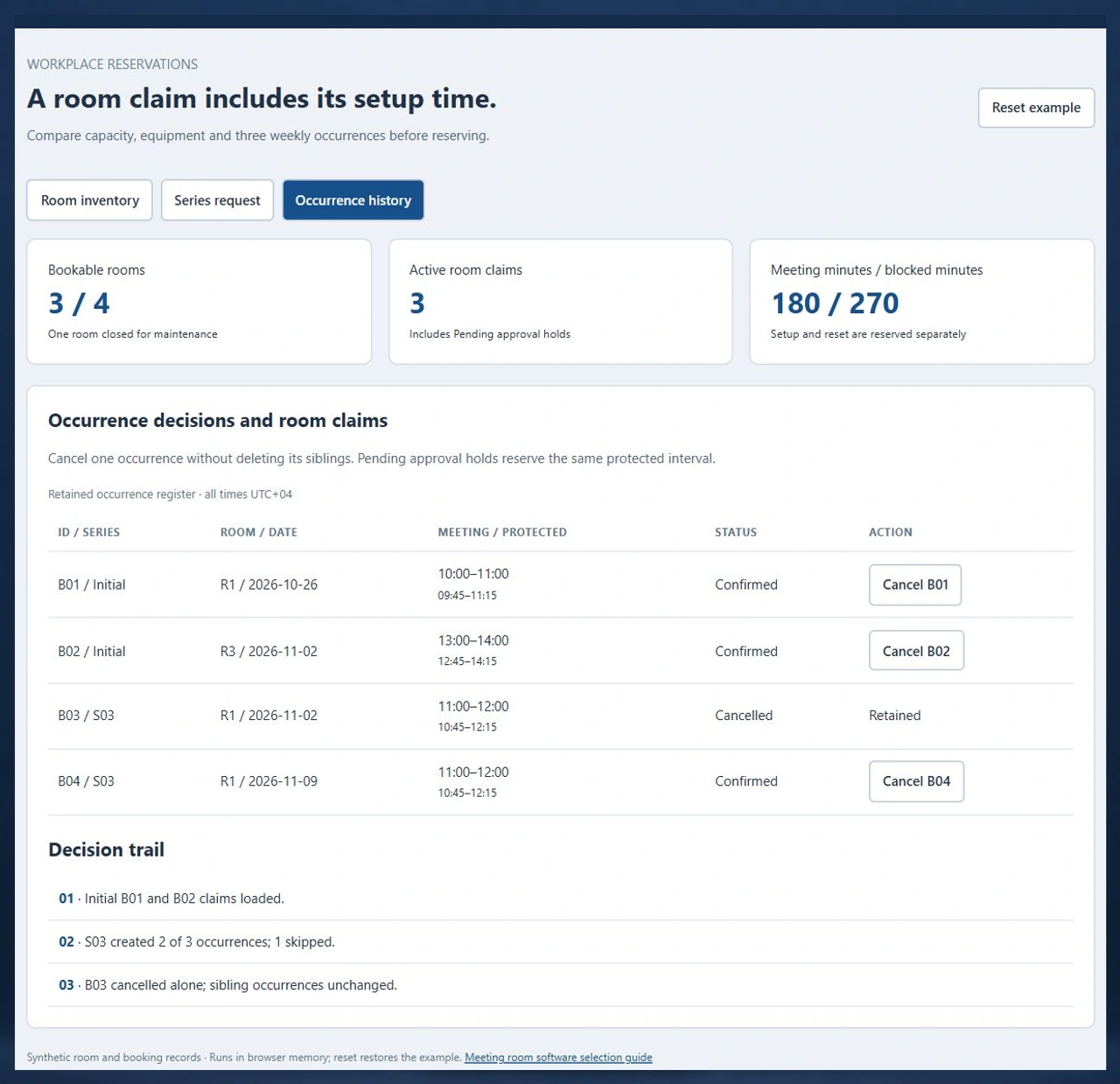Cancel booking B02
The width and height of the screenshot is (1120, 1084).
[x=916, y=651]
